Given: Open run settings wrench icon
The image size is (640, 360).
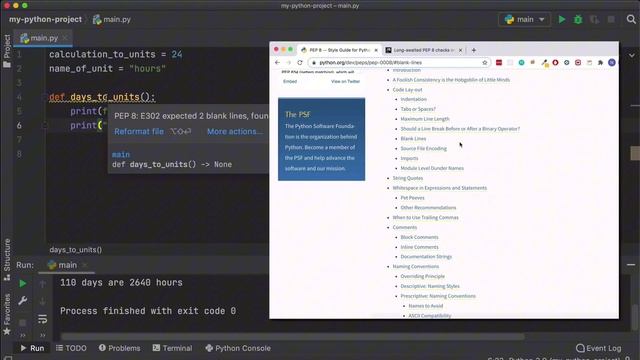Looking at the screenshot, I should [x=22, y=301].
